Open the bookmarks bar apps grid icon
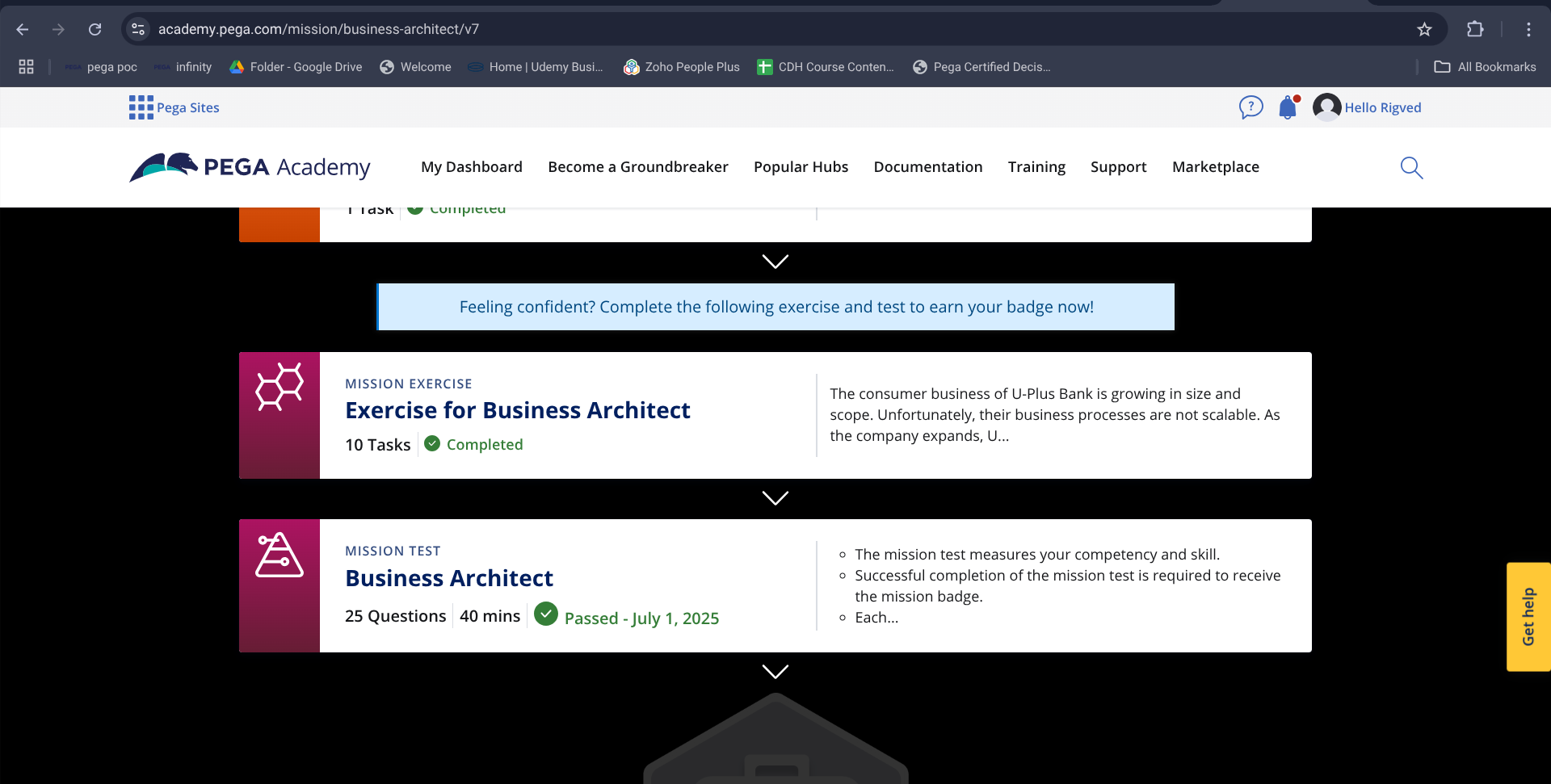 (x=26, y=67)
